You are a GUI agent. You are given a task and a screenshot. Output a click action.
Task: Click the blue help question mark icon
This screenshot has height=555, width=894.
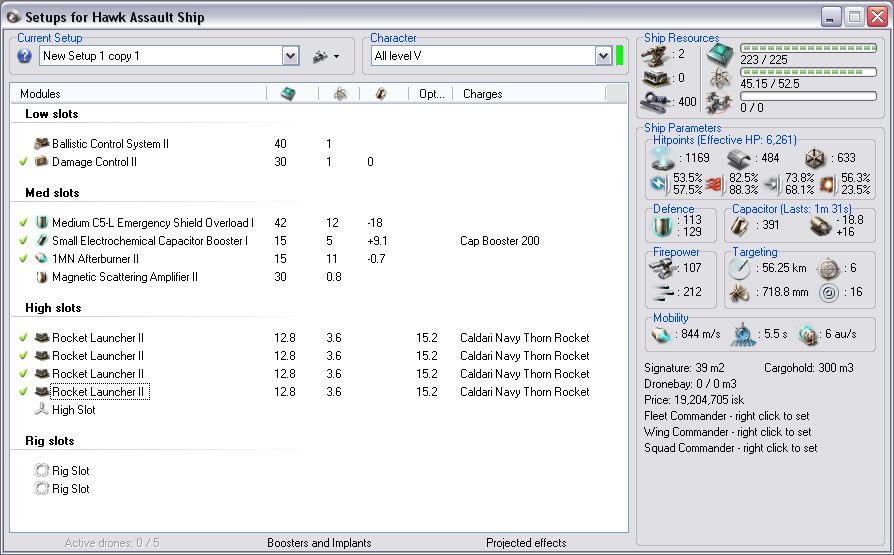tap(24, 56)
